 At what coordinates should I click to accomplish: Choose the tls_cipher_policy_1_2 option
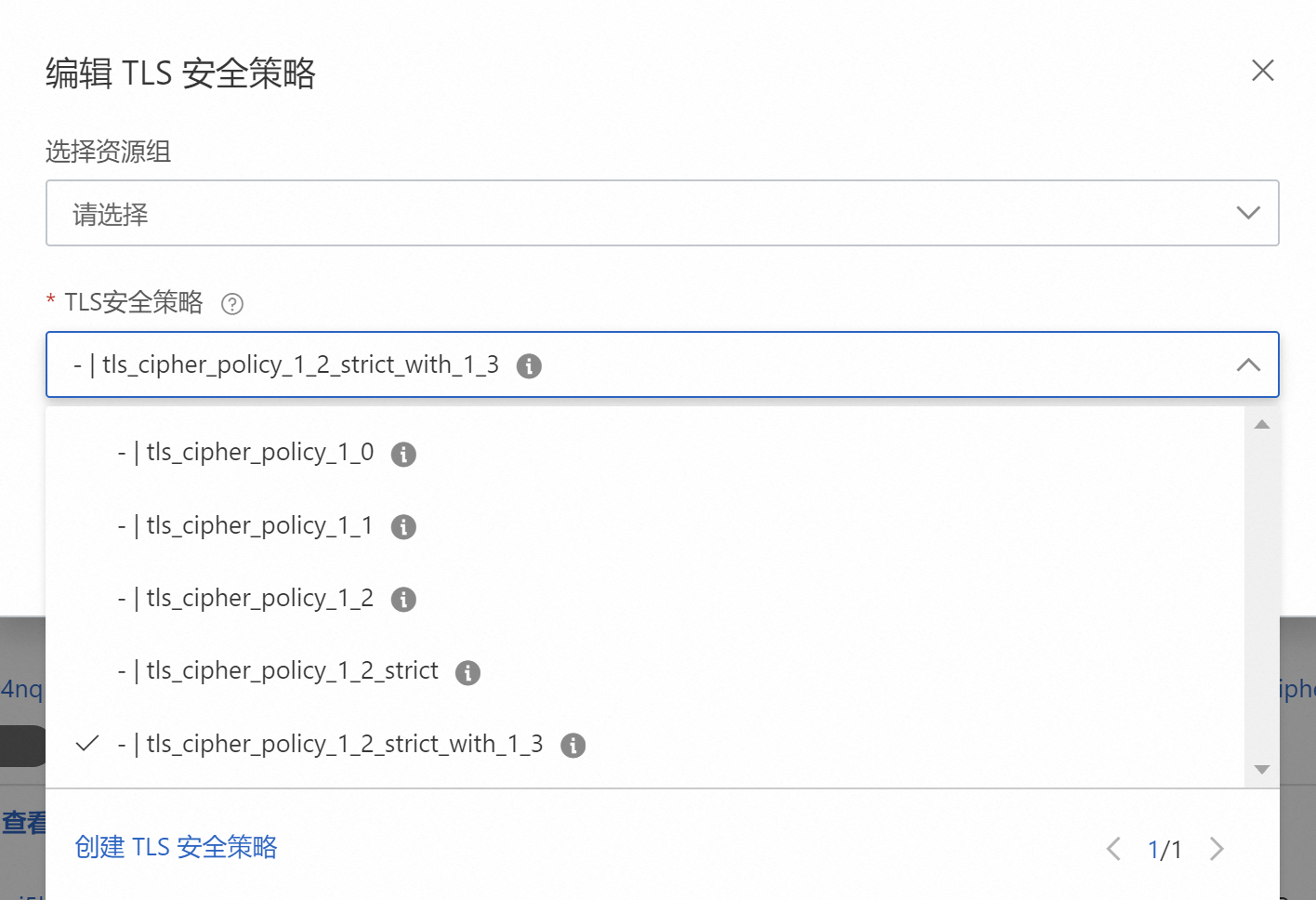(x=259, y=599)
